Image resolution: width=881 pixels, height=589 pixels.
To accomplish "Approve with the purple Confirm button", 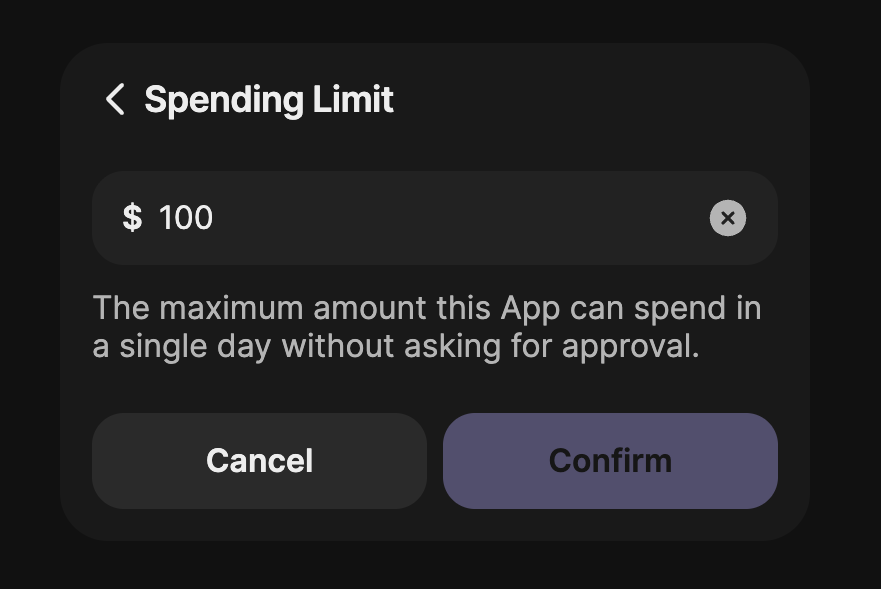I will pyautogui.click(x=610, y=460).
